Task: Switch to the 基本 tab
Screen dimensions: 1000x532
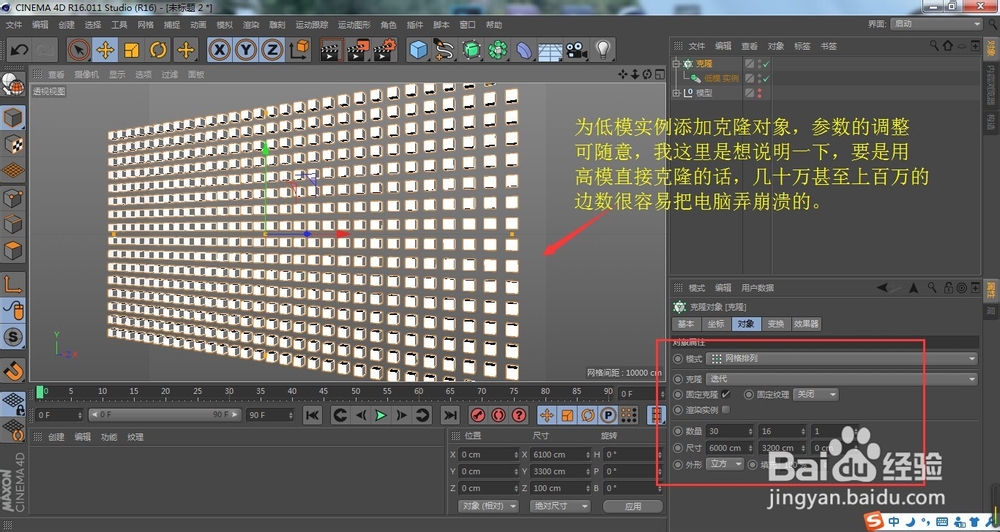Action: pyautogui.click(x=686, y=324)
